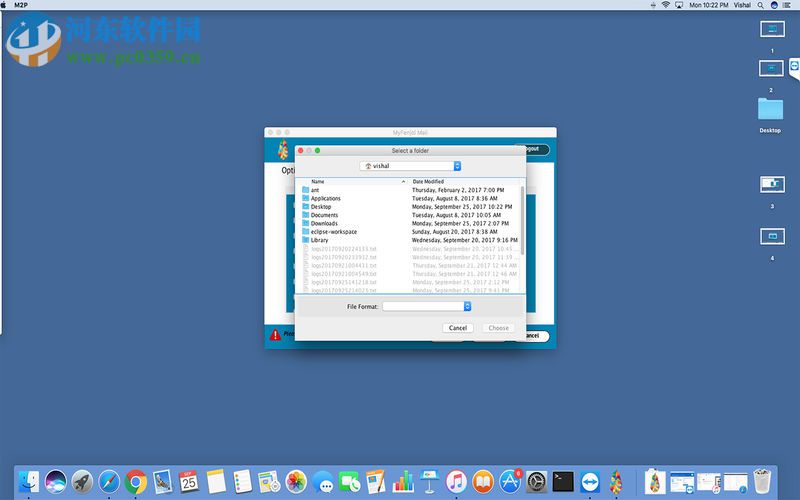Open the yellow Notes app in dock
Viewport: 800px width, 500px height.
point(216,482)
